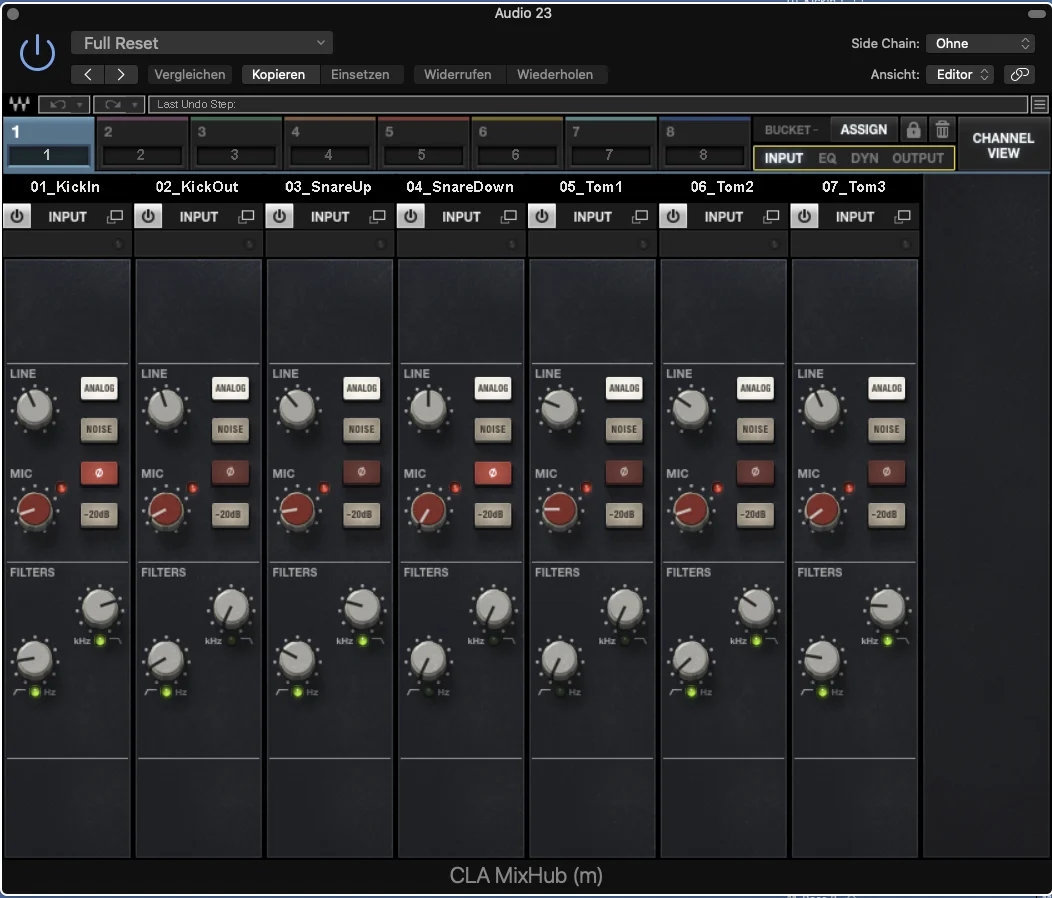Click the red MIC gain knob on 04_SnareDown
This screenshot has height=898, width=1052.
click(x=428, y=510)
